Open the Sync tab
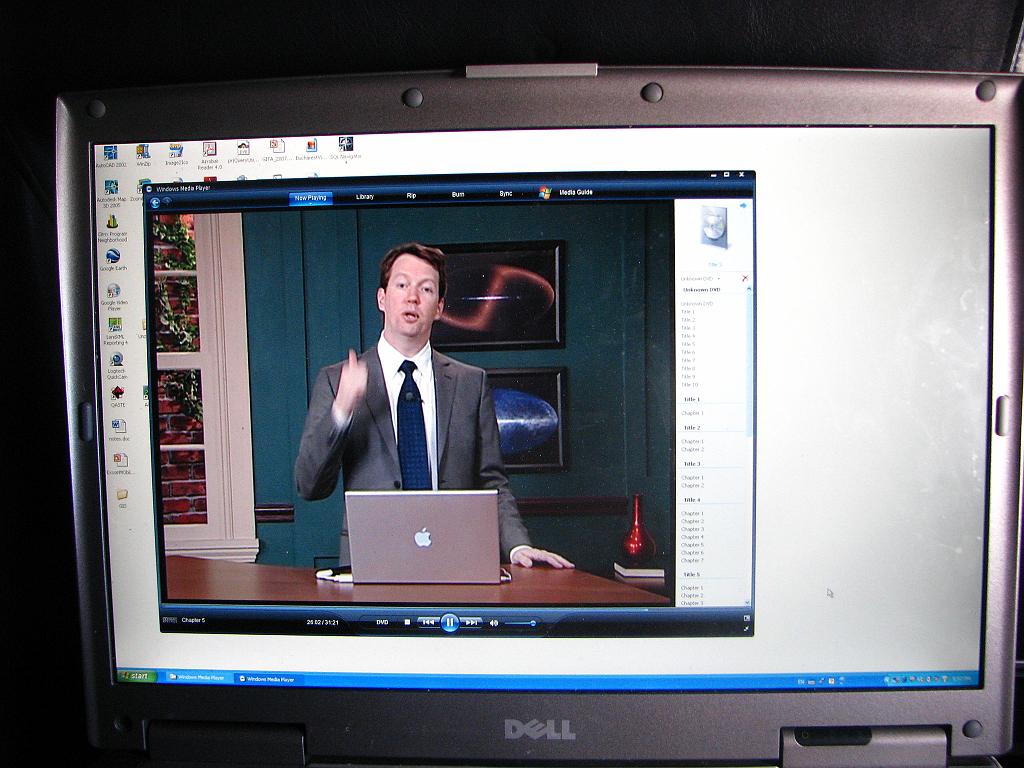 [x=505, y=194]
